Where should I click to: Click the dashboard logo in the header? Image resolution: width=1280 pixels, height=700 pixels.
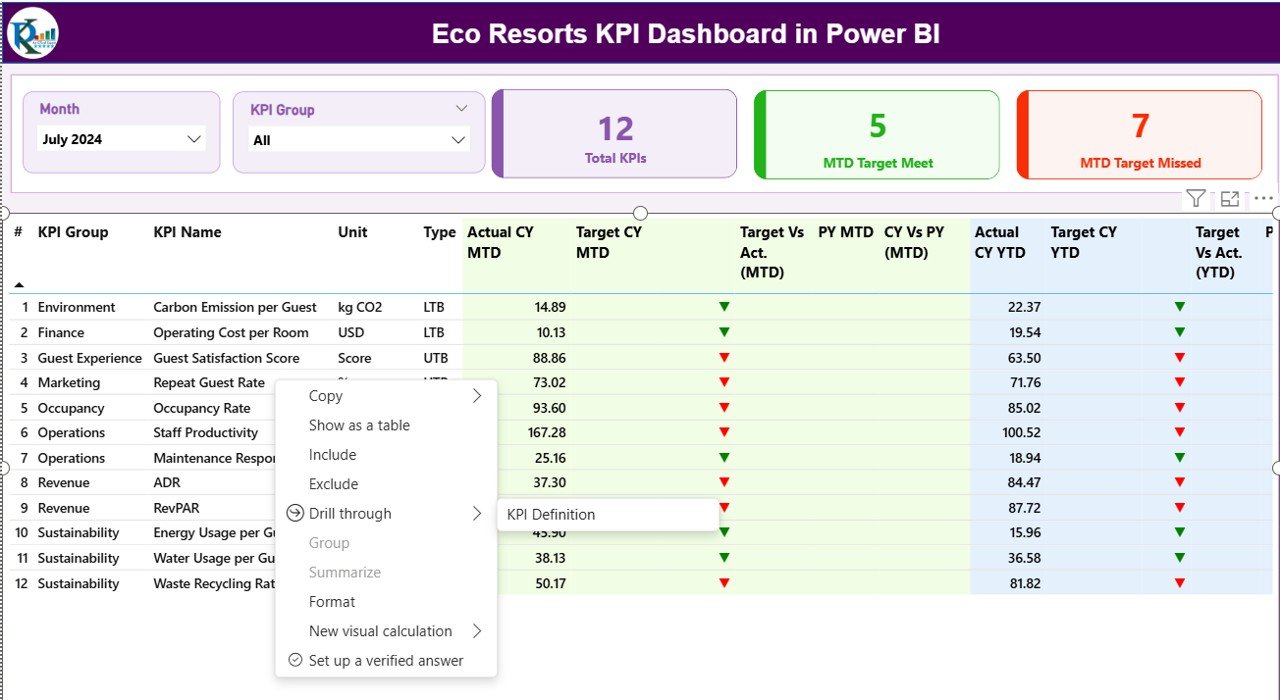[33, 33]
